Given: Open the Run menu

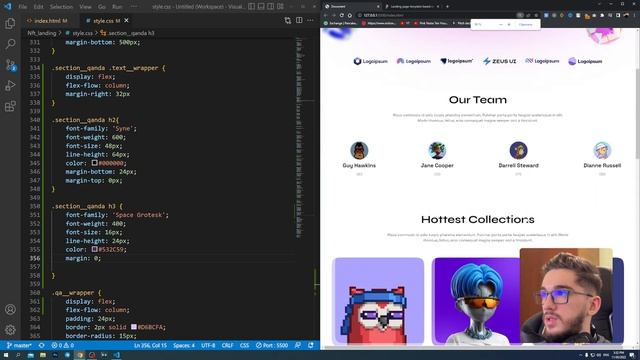Looking at the screenshot, I should point(117,7).
